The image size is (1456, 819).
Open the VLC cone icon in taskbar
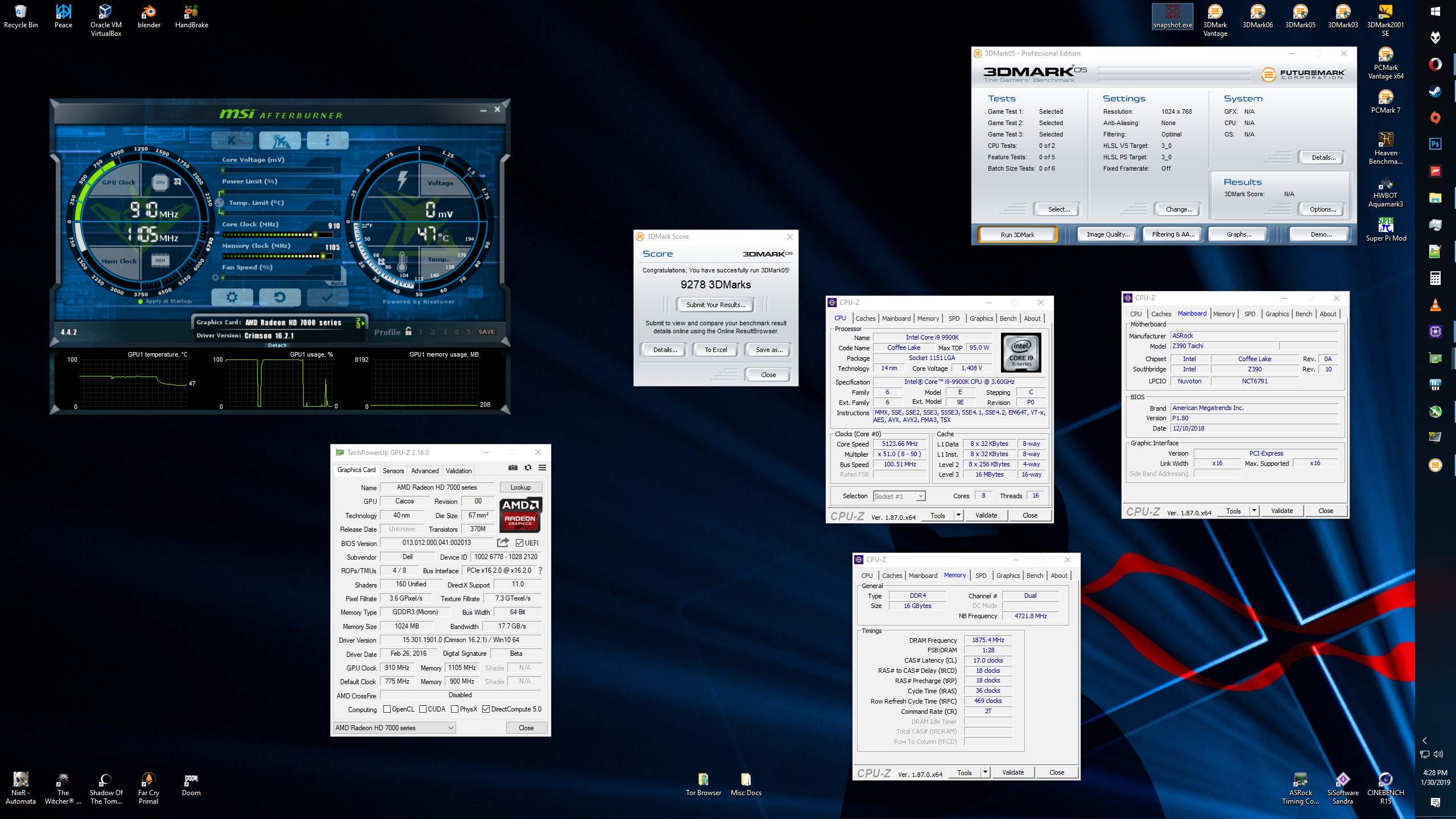[1435, 305]
